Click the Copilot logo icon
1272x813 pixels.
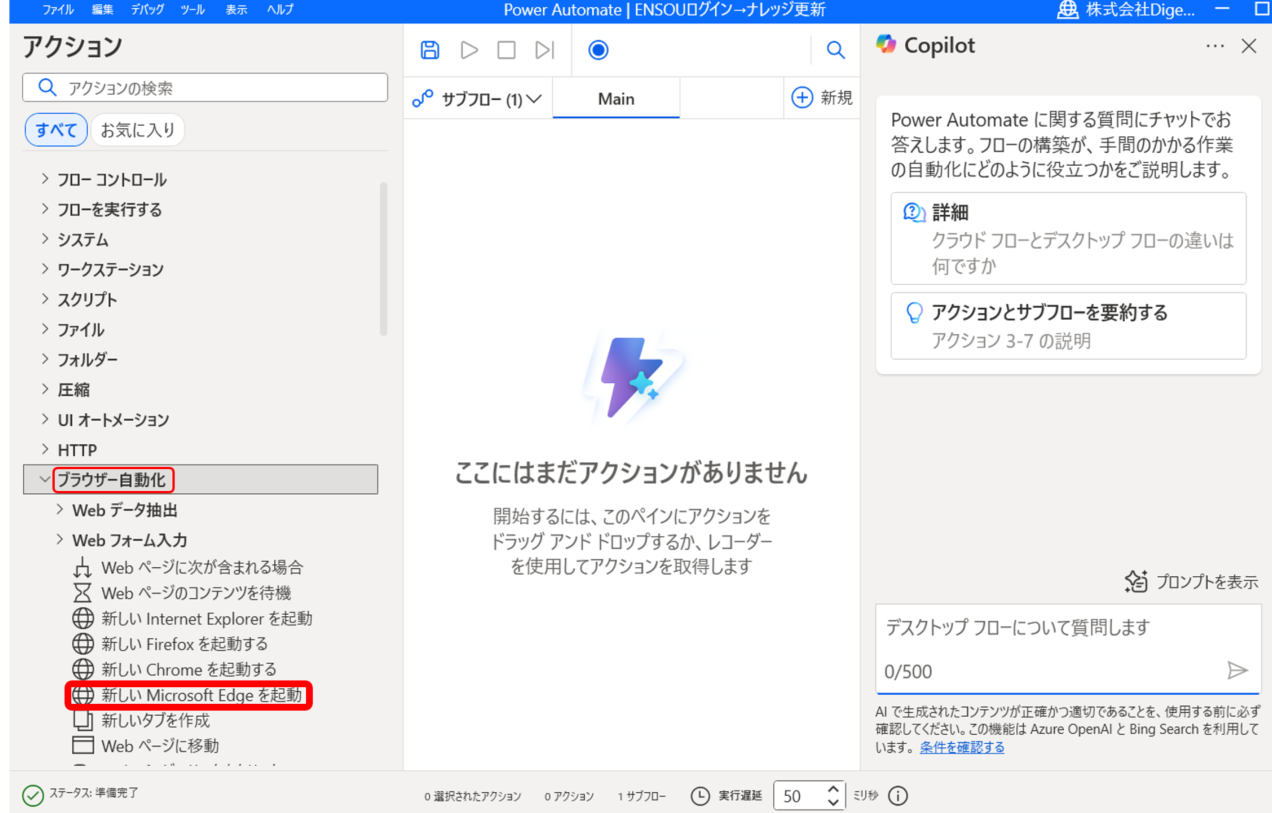pyautogui.click(x=886, y=45)
